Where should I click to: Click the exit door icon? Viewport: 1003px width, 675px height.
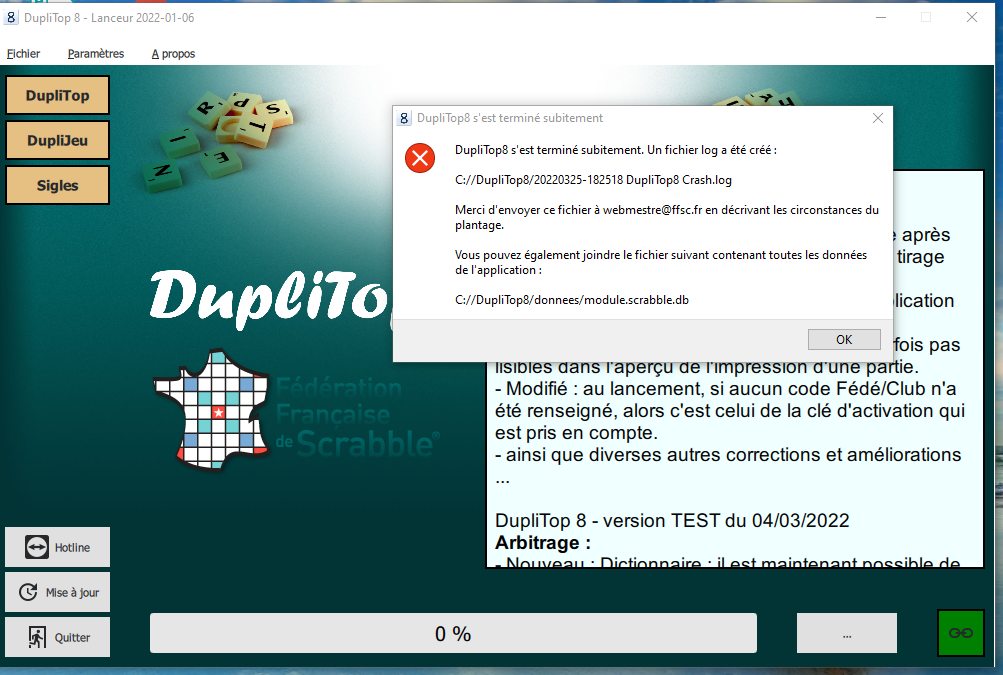[x=37, y=637]
